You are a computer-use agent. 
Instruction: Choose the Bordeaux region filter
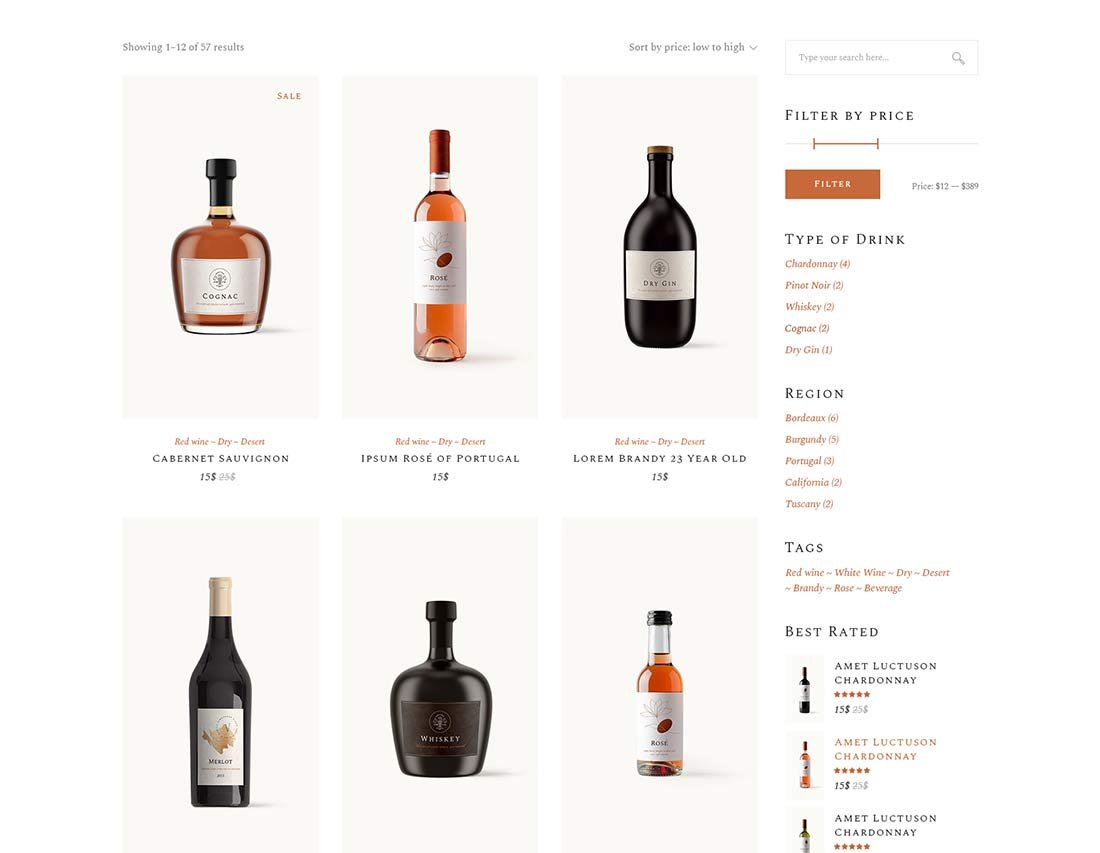[x=812, y=418]
